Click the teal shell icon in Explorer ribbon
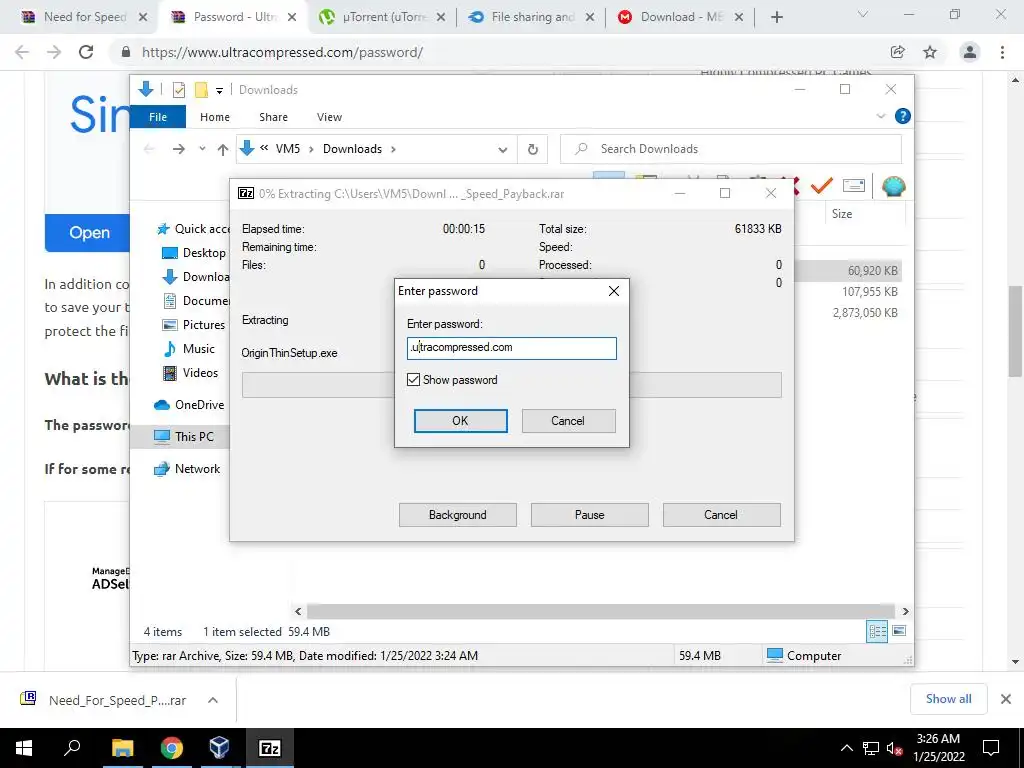Viewport: 1024px width, 768px height. pos(893,187)
